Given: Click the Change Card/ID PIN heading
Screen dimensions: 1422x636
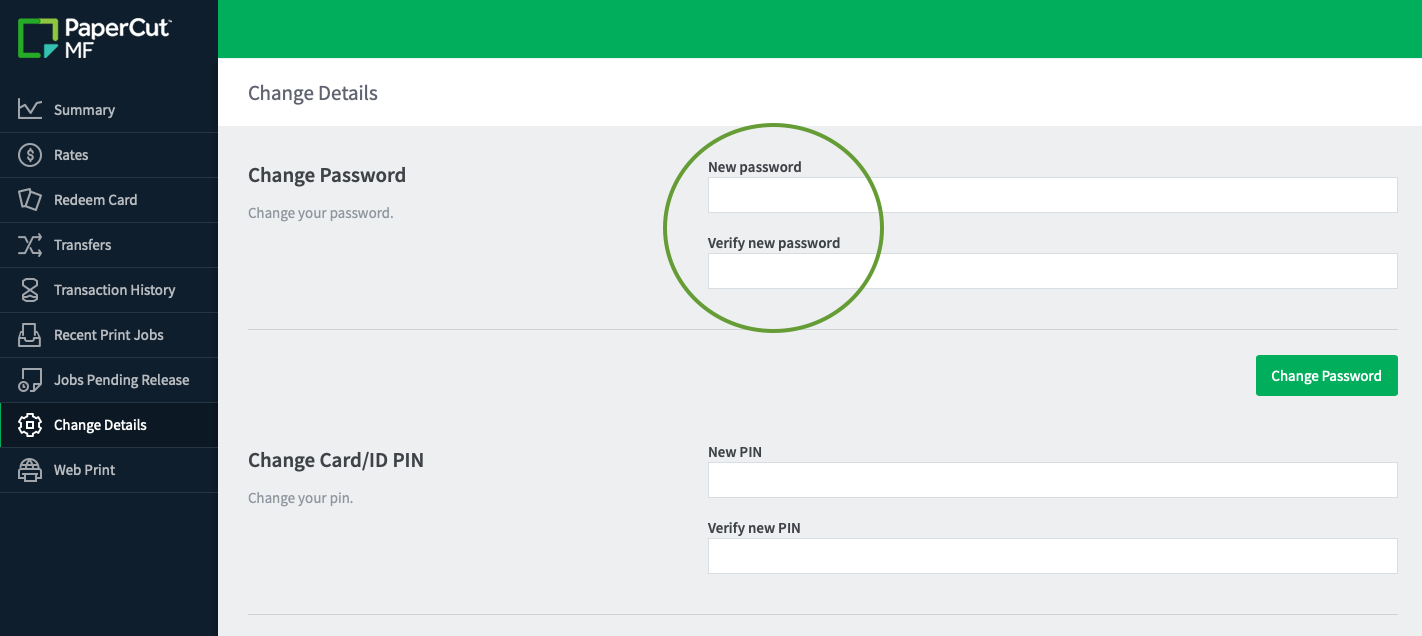Looking at the screenshot, I should [x=336, y=460].
